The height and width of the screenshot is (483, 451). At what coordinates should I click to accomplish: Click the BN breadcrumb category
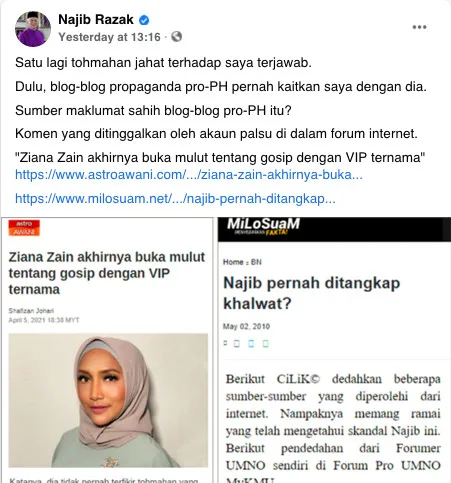point(256,262)
